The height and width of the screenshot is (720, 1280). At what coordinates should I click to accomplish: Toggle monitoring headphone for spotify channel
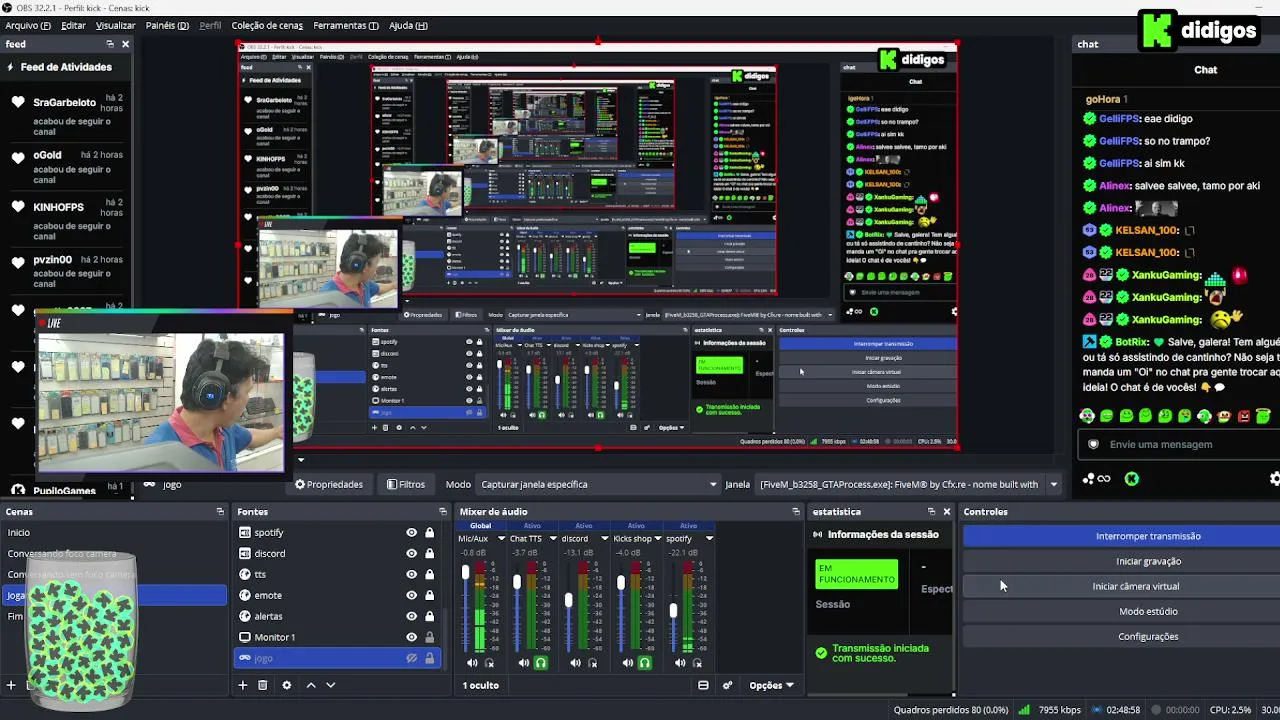[697, 663]
